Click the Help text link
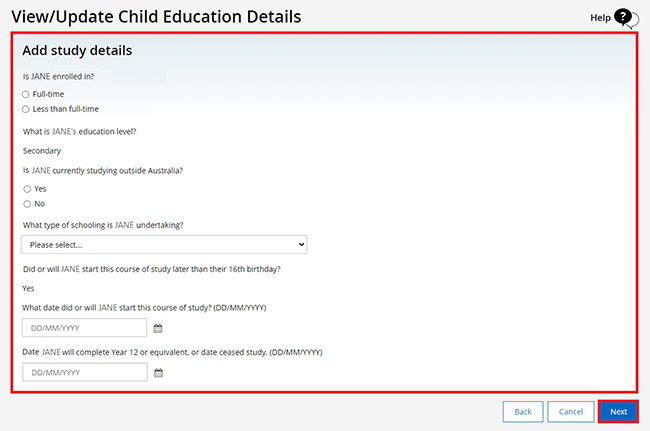Screen dimensions: 650x431 [x=600, y=18]
